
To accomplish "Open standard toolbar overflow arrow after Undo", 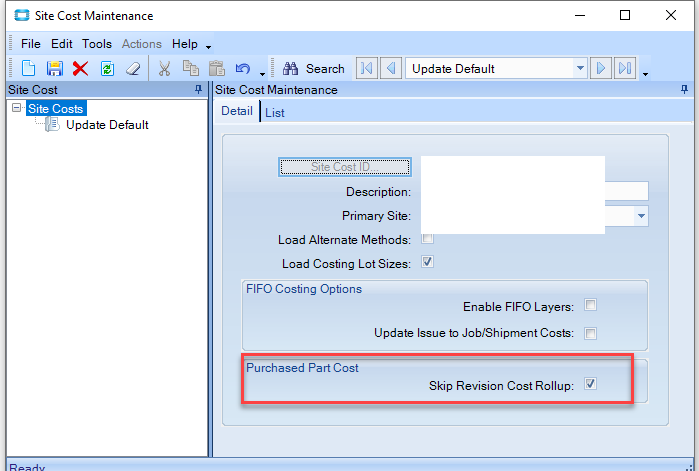I will [262, 74].
